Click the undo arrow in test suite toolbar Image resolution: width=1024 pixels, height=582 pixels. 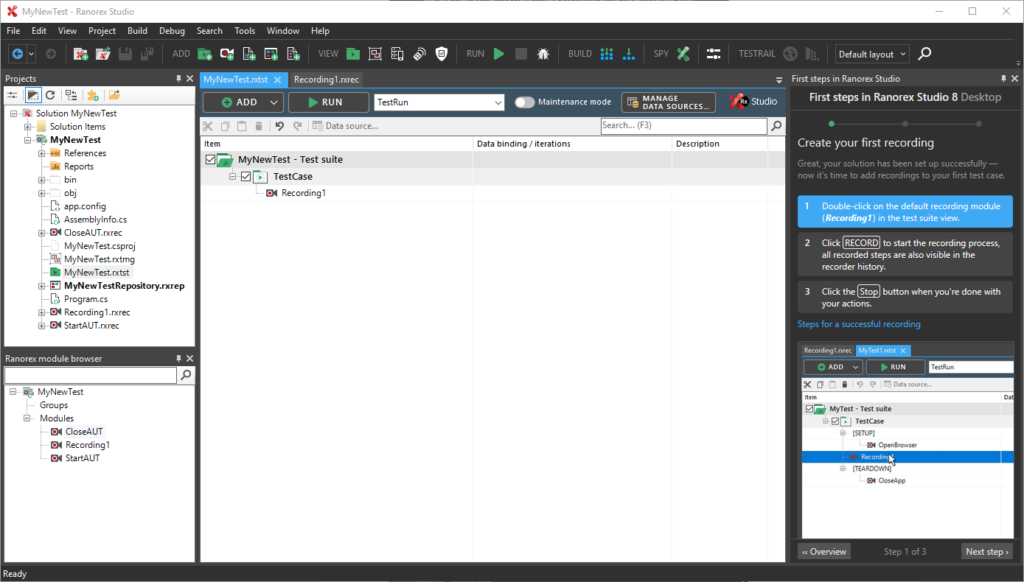pyautogui.click(x=280, y=126)
